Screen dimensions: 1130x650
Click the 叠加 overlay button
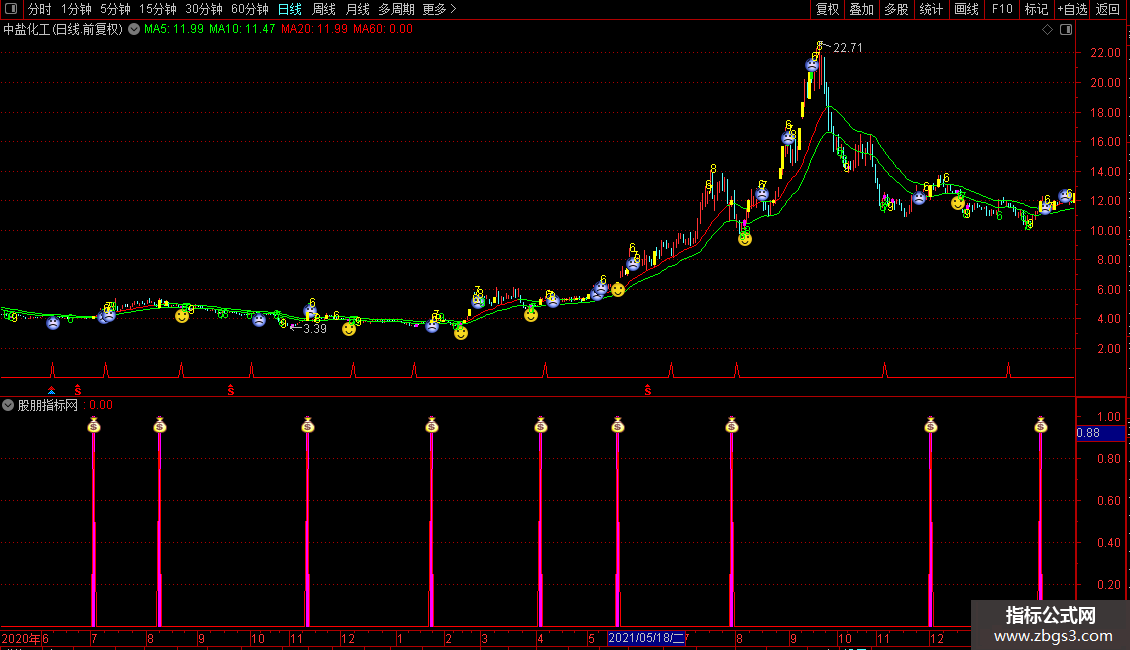(x=861, y=9)
